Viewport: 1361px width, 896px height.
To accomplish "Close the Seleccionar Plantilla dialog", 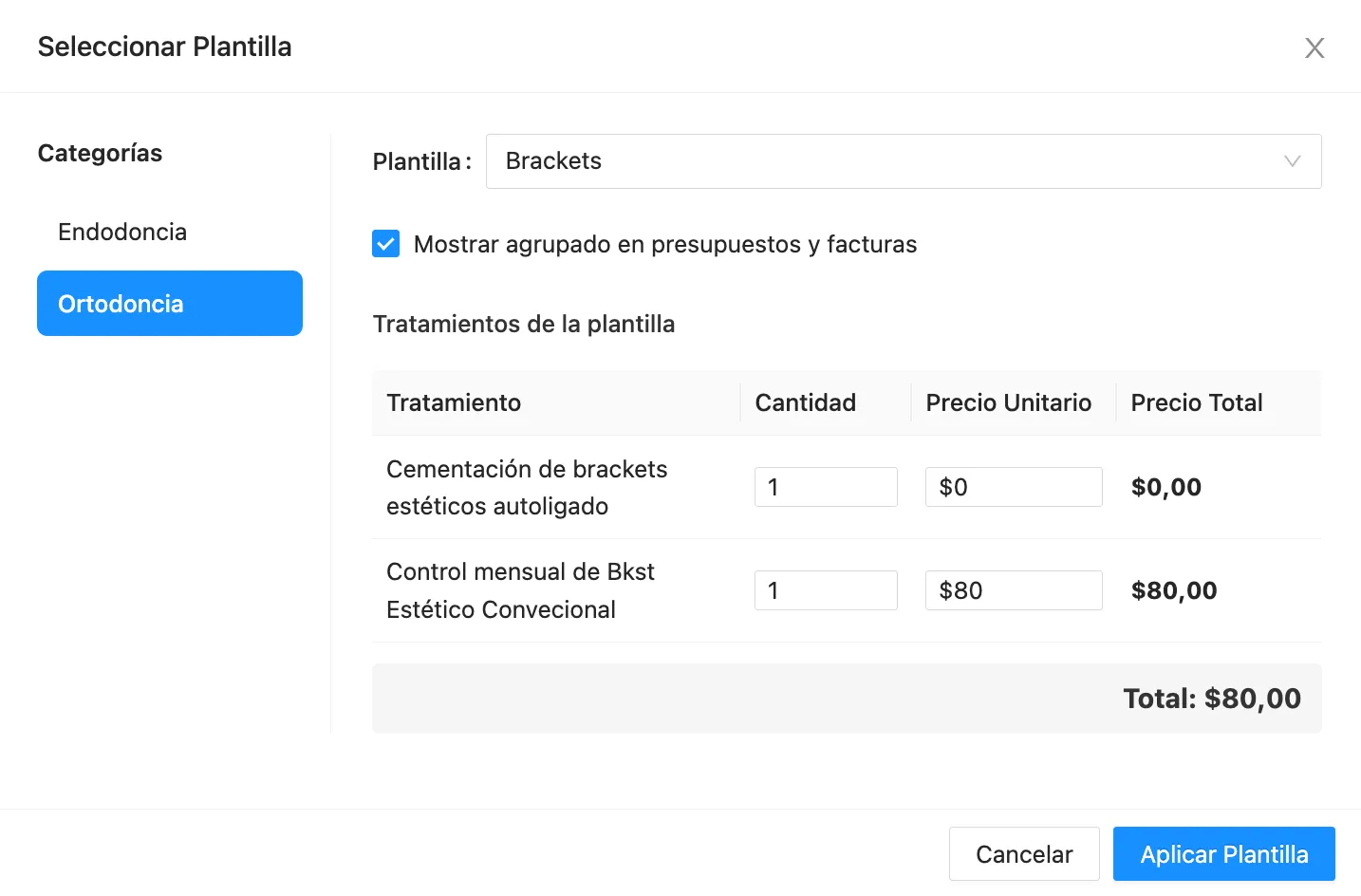I will click(x=1314, y=47).
